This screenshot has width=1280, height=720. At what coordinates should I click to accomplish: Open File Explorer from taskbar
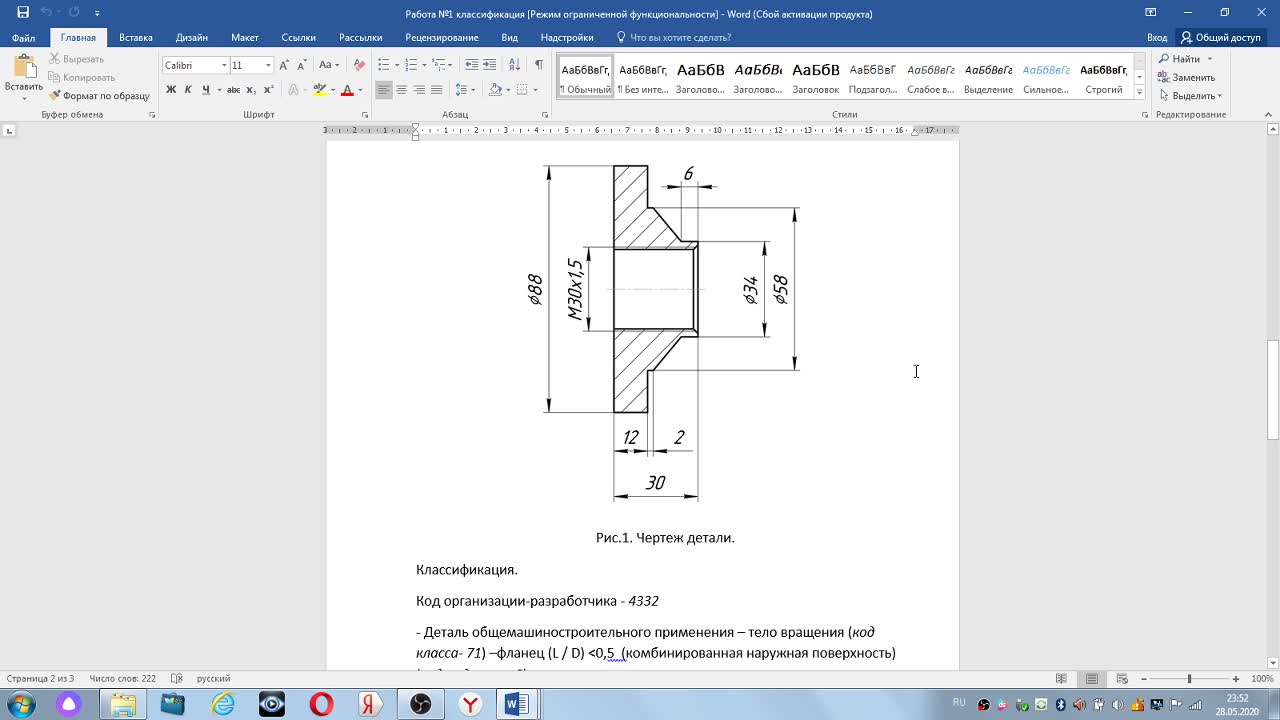123,704
